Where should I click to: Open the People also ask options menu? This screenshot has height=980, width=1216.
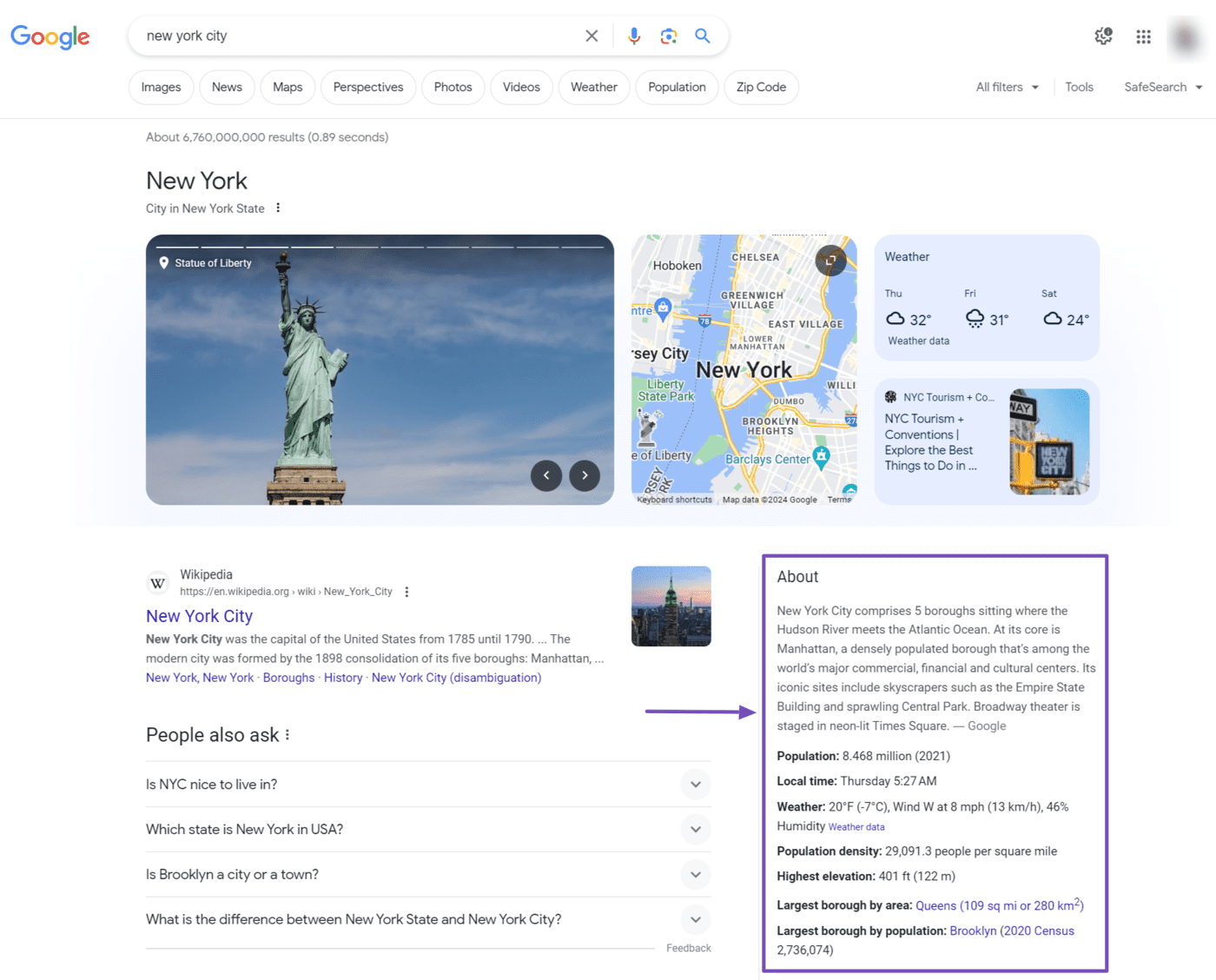(287, 735)
